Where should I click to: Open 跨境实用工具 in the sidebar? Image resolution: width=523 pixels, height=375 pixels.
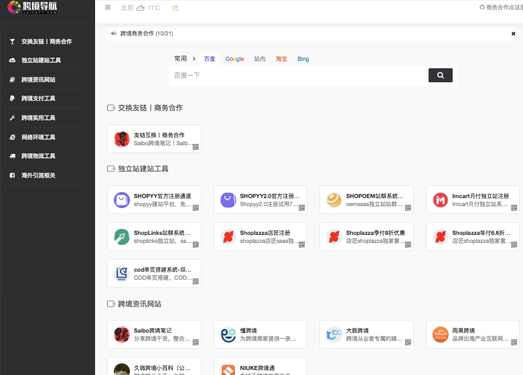coord(38,117)
